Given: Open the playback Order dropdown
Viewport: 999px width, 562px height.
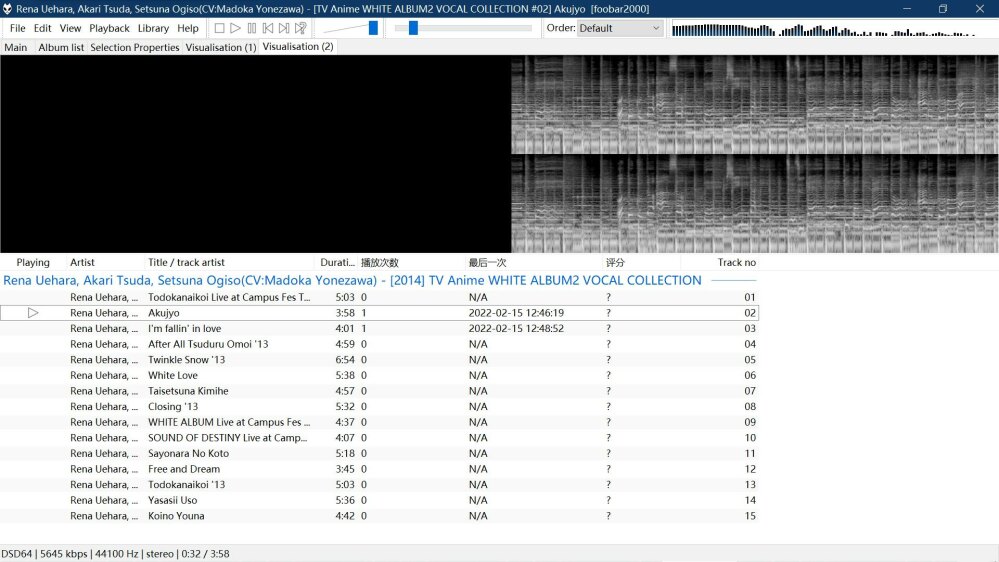Looking at the screenshot, I should coord(620,28).
